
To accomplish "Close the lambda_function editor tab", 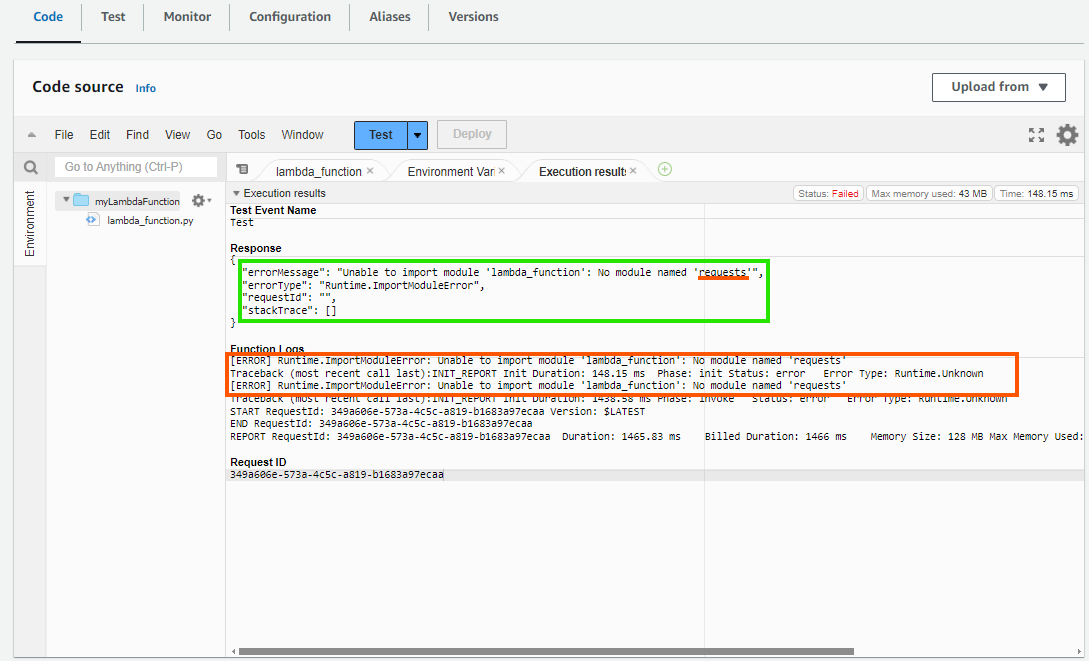I will click(x=370, y=171).
